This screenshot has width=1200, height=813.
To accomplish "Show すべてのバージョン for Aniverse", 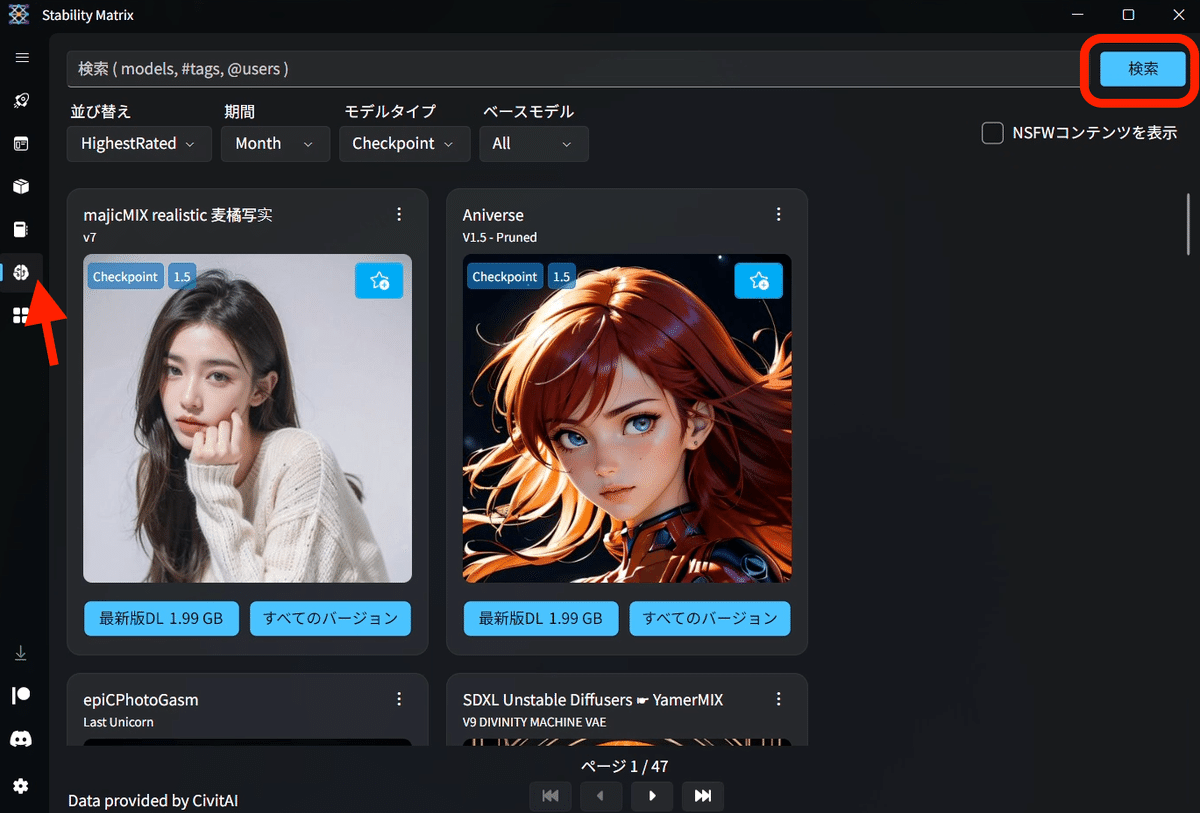I will (x=710, y=618).
